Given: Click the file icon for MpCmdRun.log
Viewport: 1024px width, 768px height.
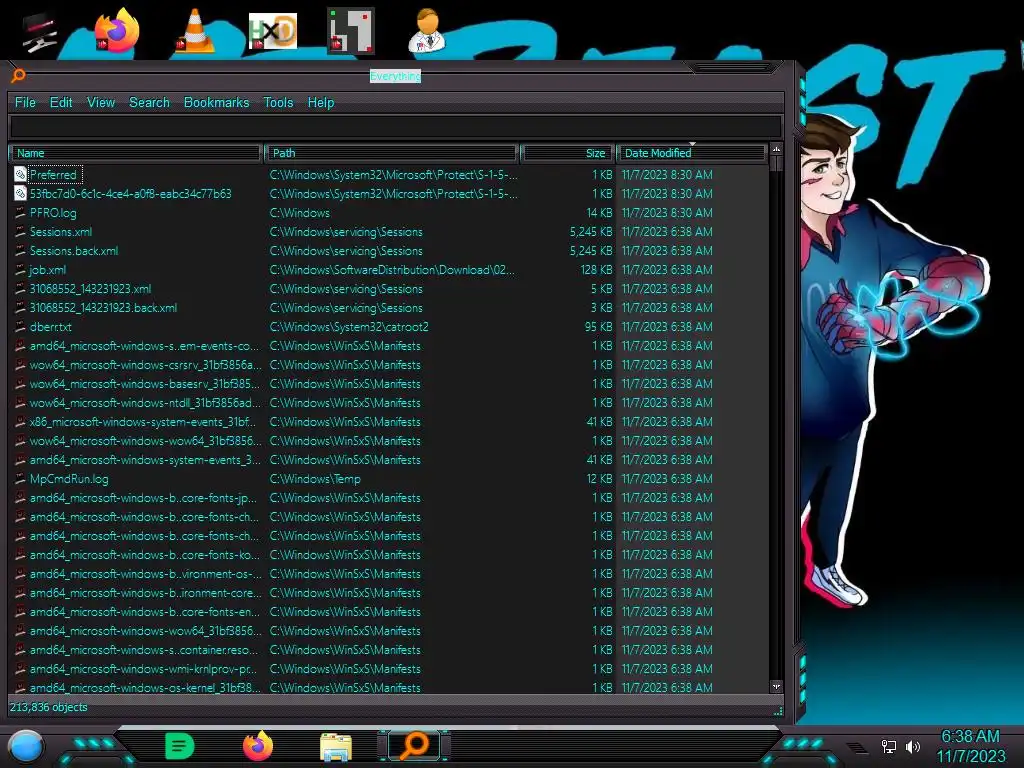Looking at the screenshot, I should (x=20, y=479).
